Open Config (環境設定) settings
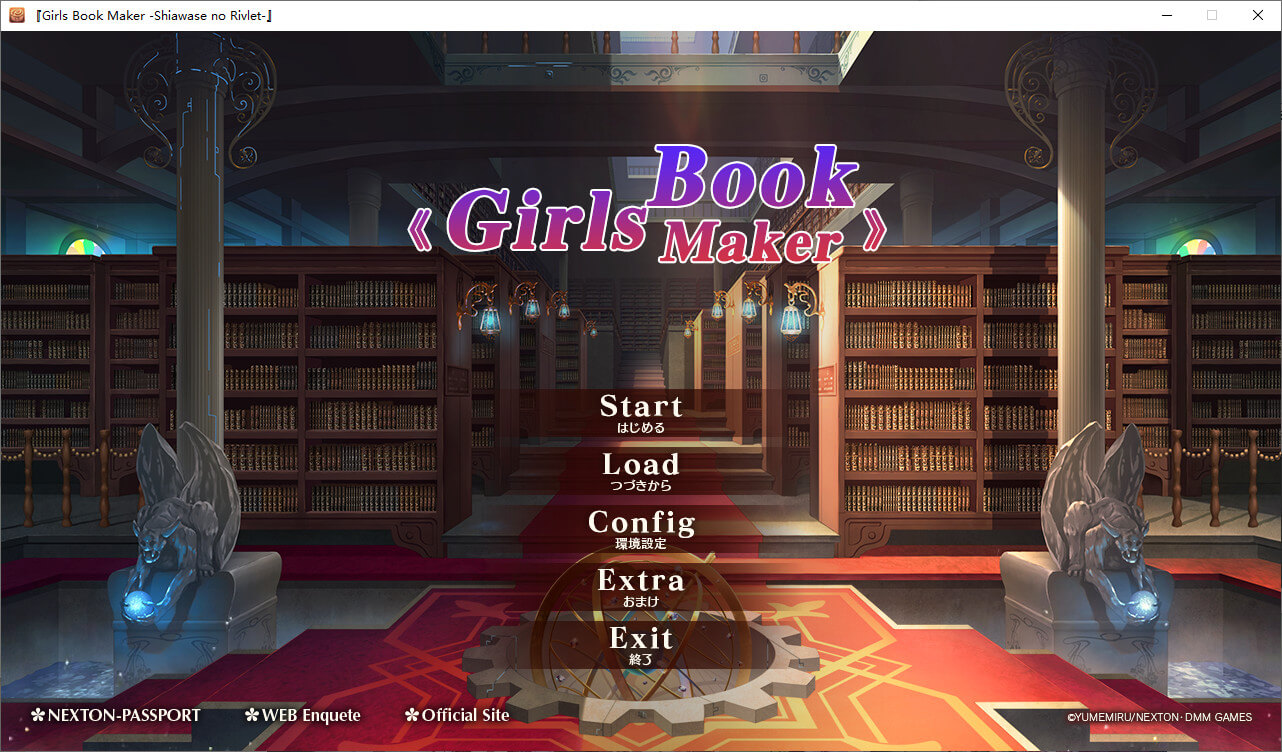The image size is (1282, 752). point(640,528)
